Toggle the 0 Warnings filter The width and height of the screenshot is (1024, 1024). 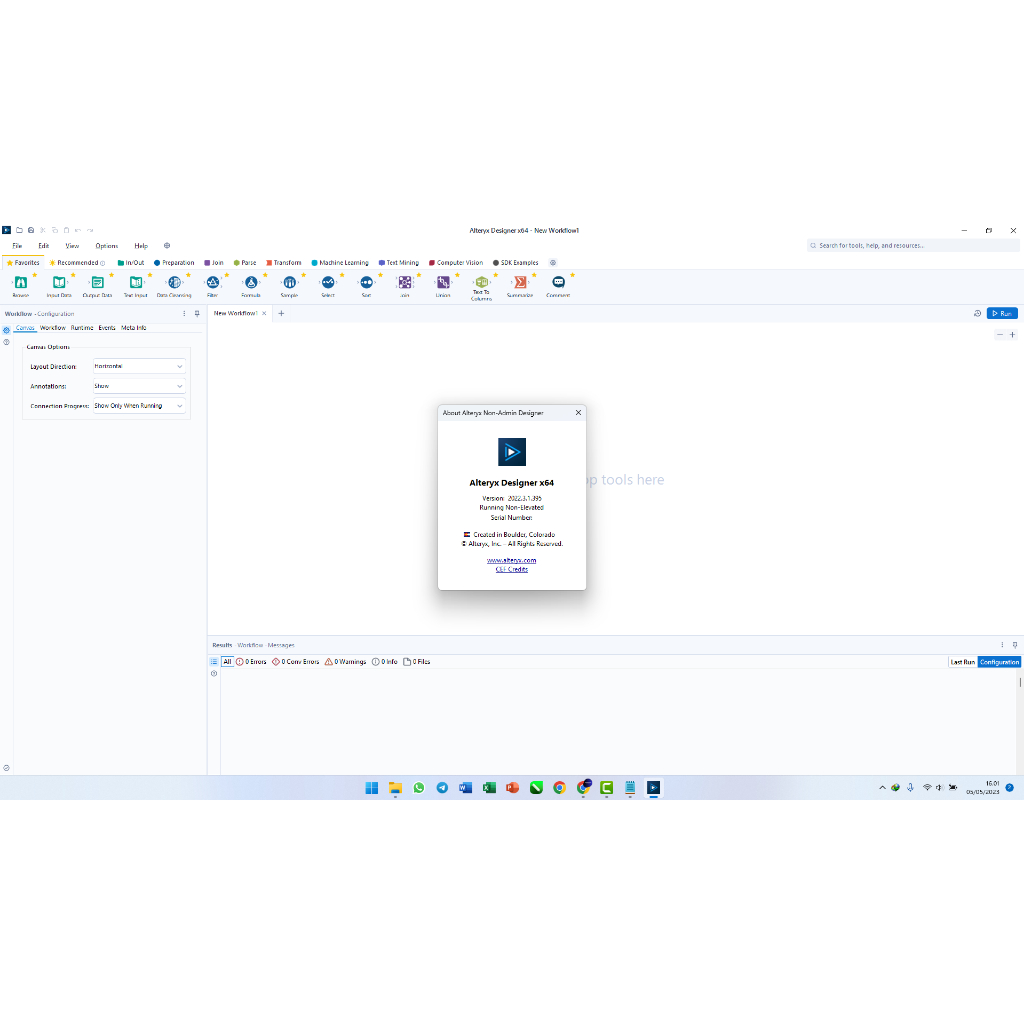[345, 662]
